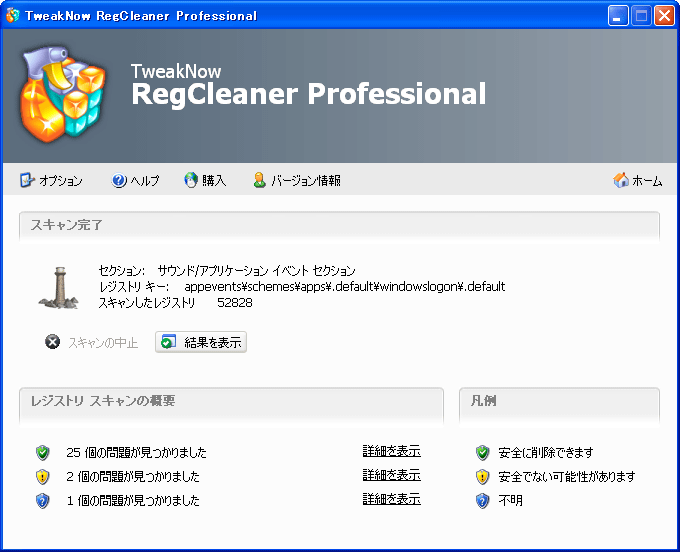Click yellow warning shield beside 2 problems

pos(42,477)
